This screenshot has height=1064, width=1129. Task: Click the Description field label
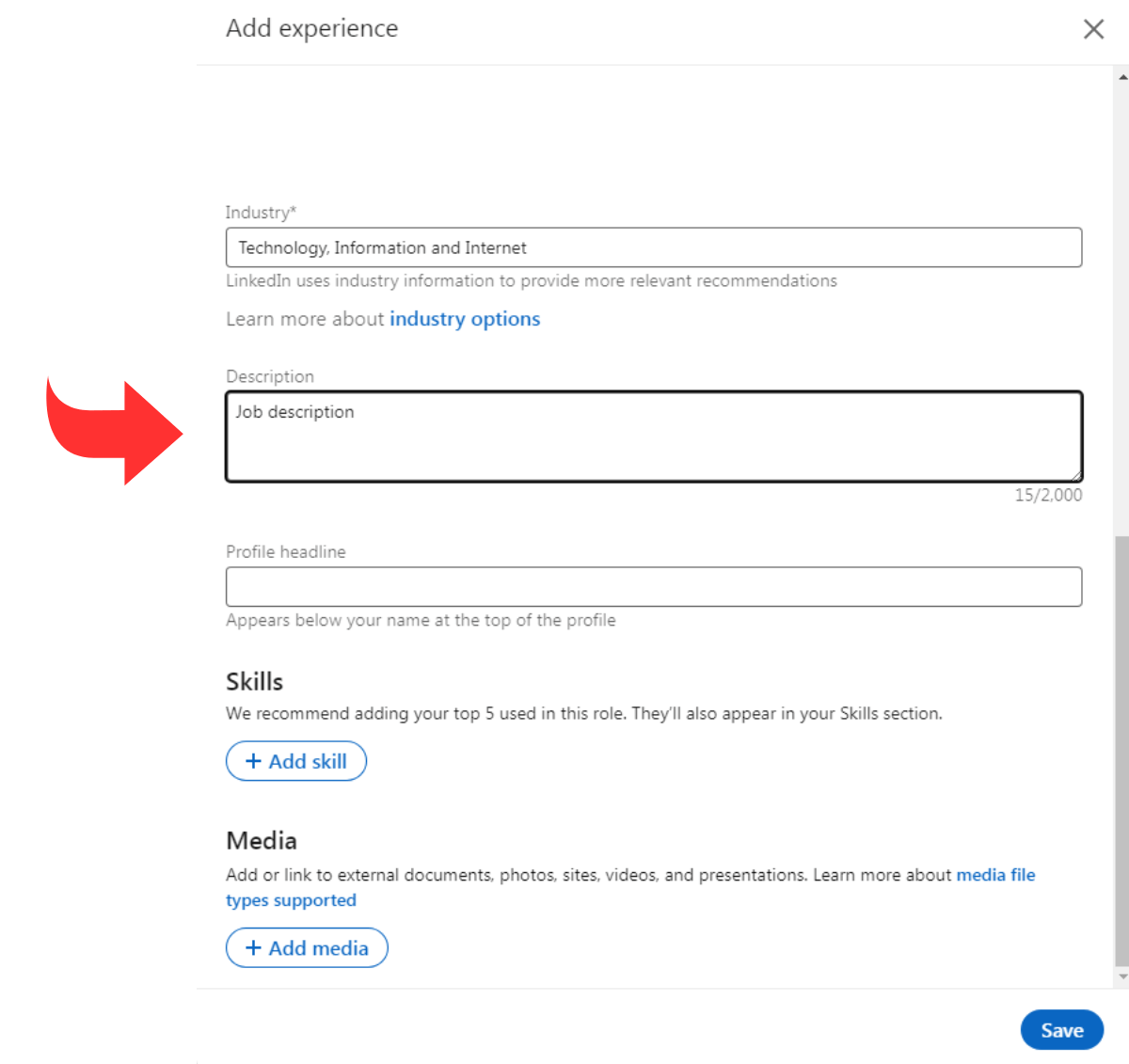270,376
